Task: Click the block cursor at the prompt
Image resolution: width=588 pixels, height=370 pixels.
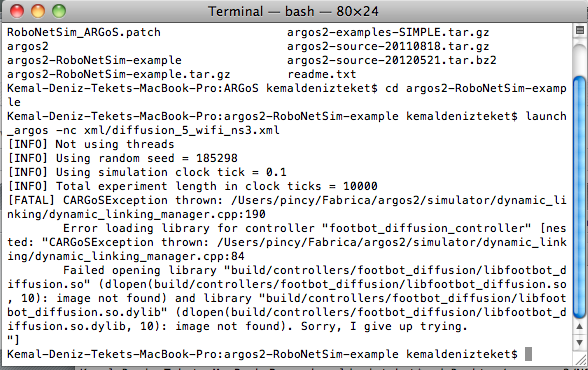Action: click(x=528, y=354)
